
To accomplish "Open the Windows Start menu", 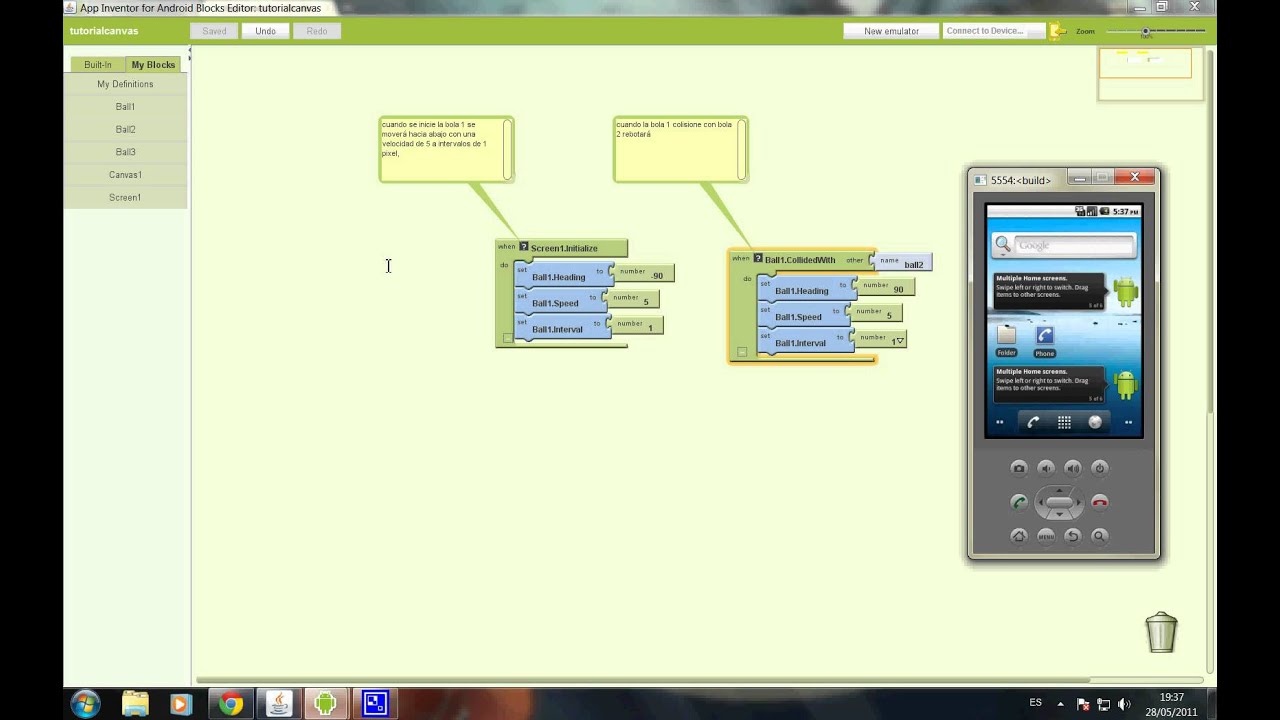I will point(85,704).
